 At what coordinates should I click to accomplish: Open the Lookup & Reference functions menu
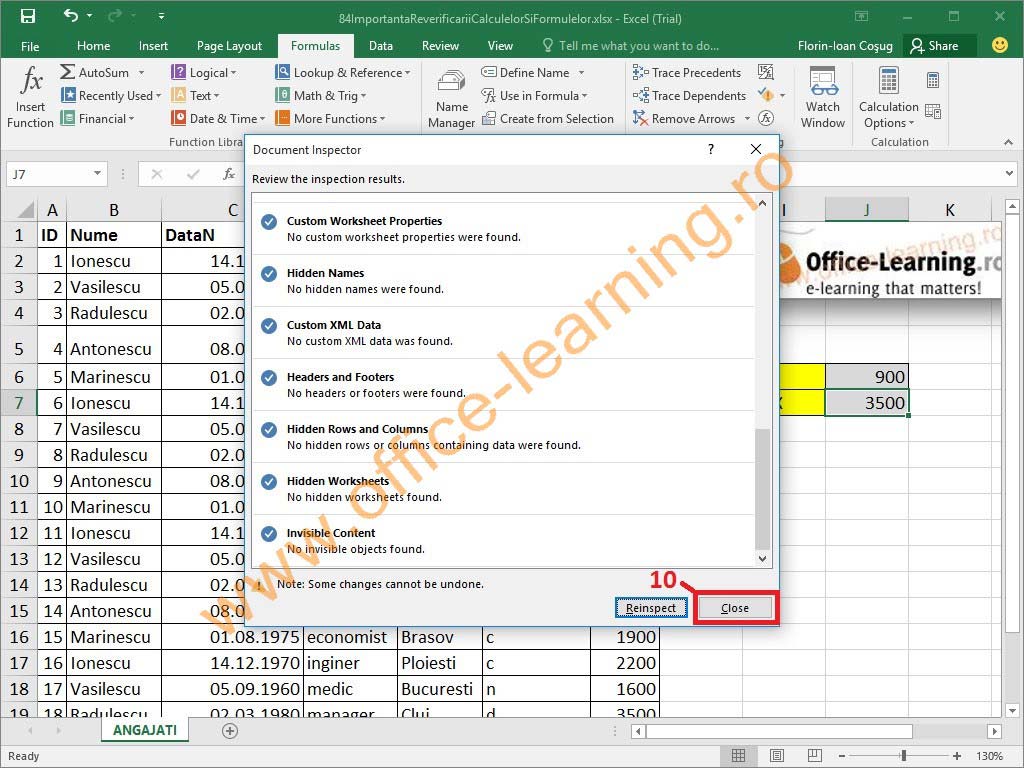[343, 72]
